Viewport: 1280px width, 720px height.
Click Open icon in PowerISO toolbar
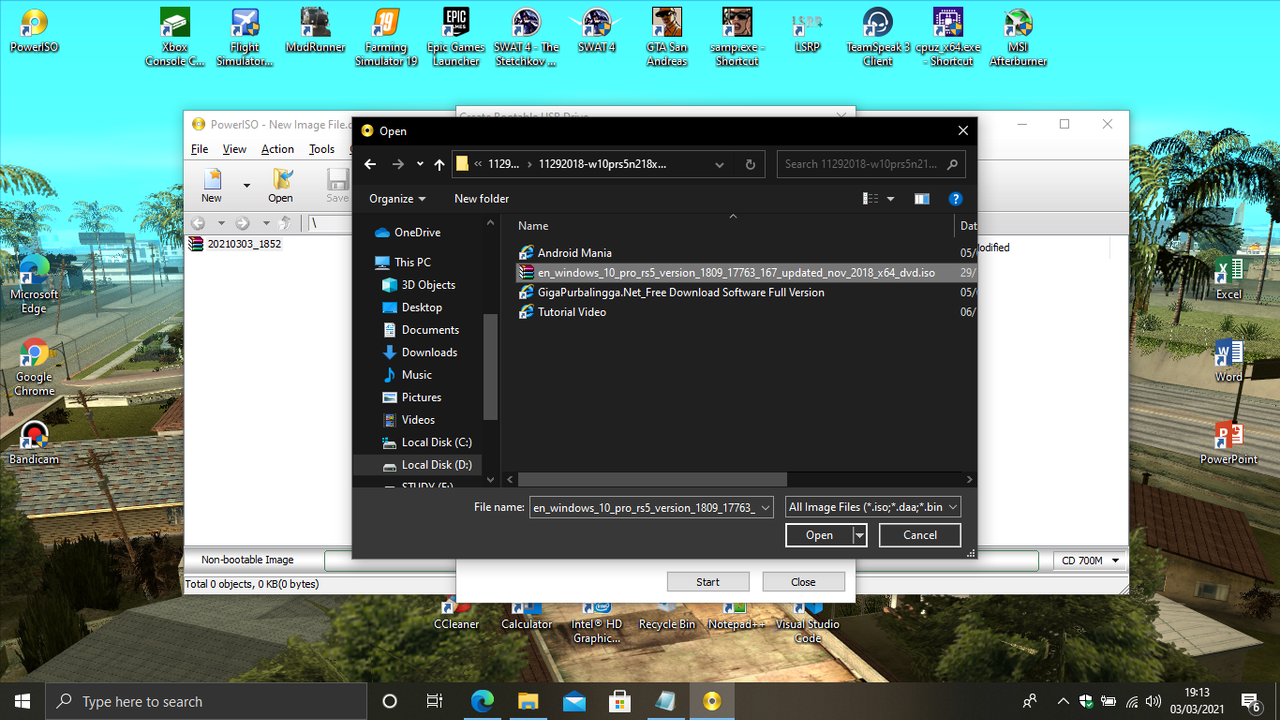click(x=281, y=185)
